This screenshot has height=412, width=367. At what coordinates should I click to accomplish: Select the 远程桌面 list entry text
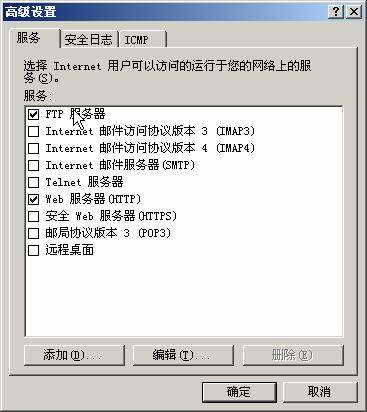[70, 250]
